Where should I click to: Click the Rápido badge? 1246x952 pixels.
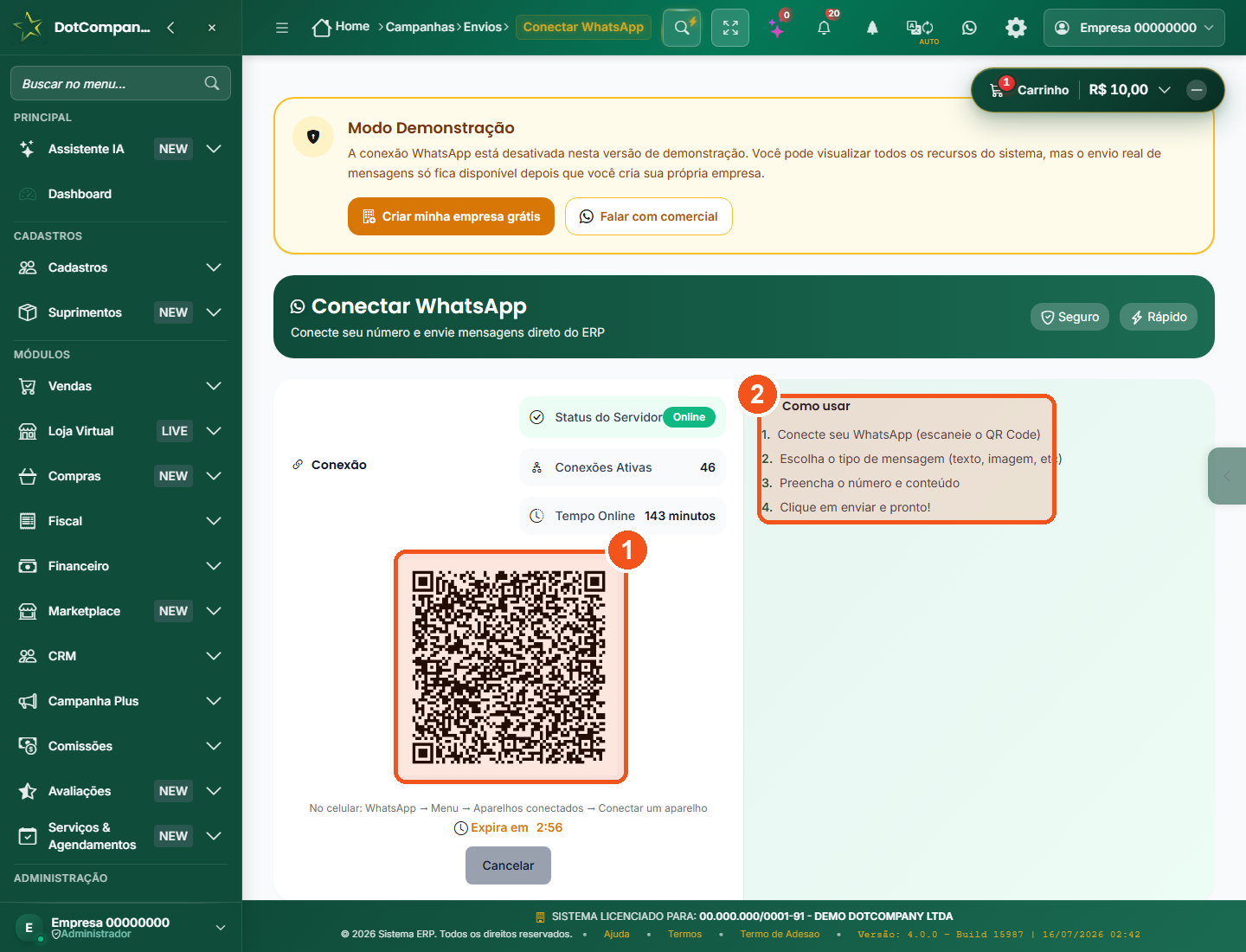click(x=1159, y=317)
